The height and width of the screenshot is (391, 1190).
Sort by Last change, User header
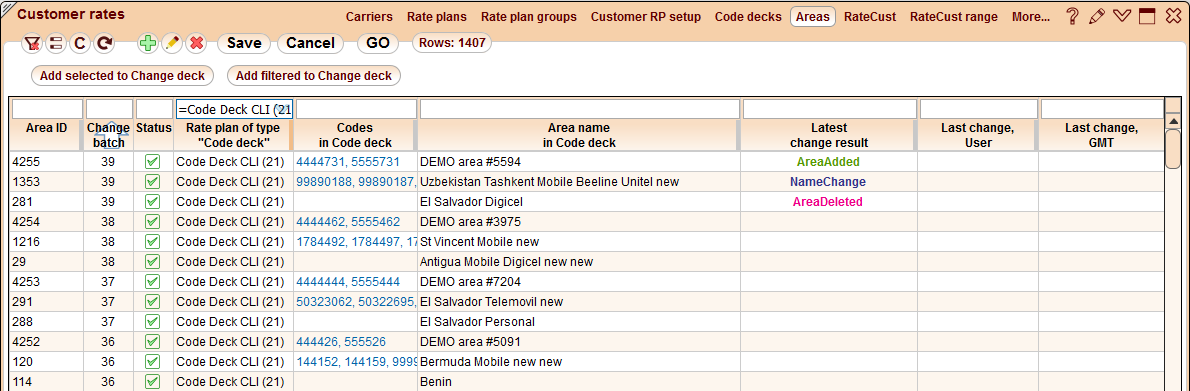(978, 135)
